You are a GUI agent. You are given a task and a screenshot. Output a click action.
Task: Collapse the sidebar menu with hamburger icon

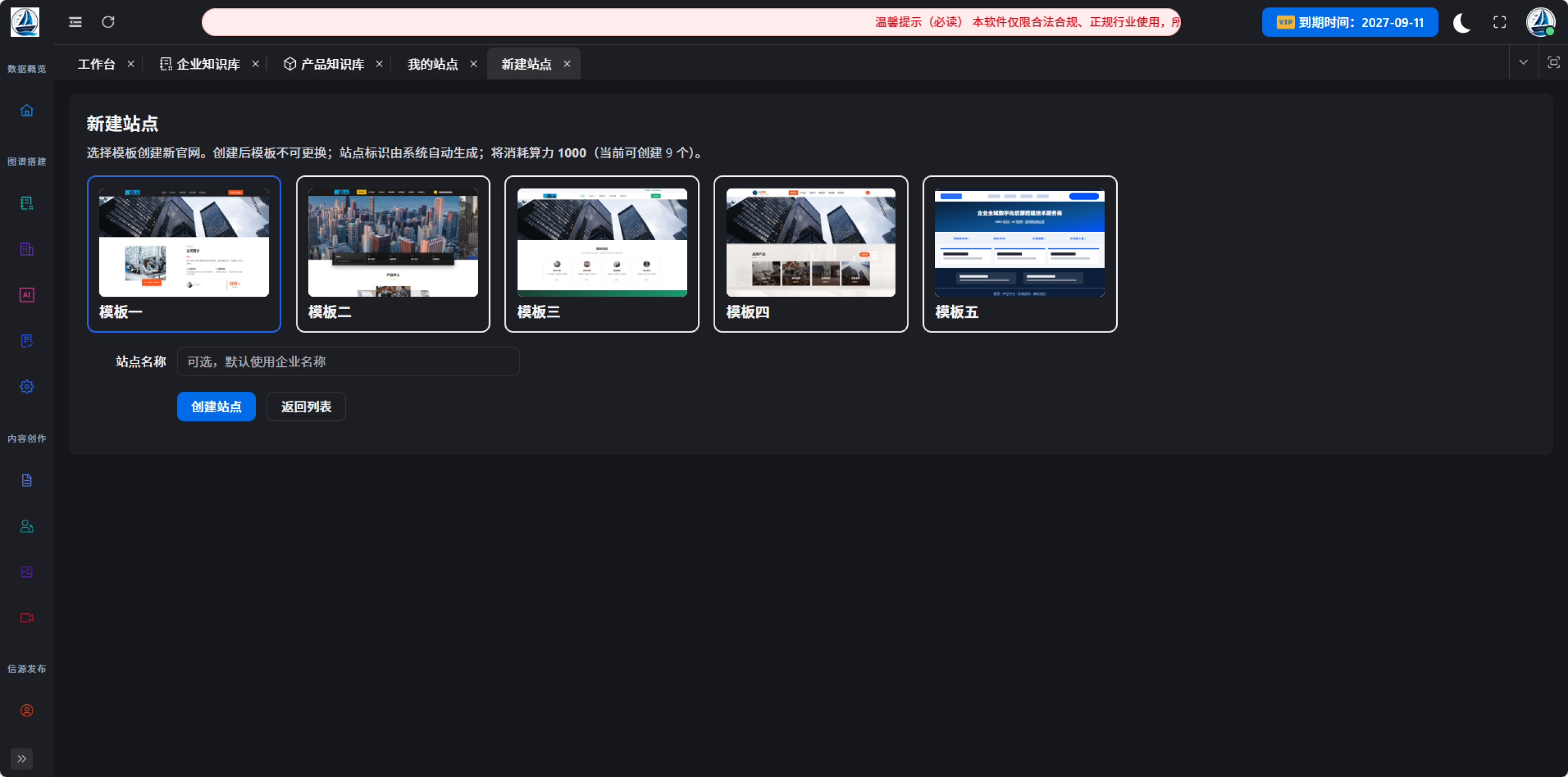pyautogui.click(x=75, y=22)
